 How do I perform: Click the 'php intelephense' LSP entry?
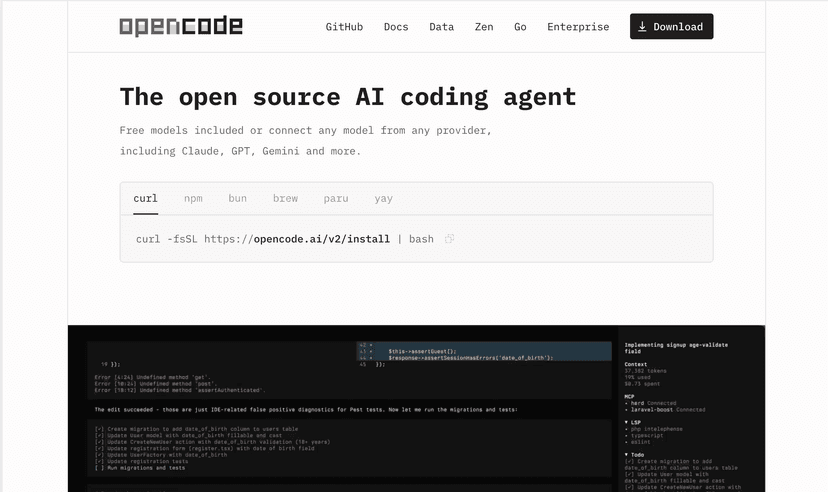(654, 429)
